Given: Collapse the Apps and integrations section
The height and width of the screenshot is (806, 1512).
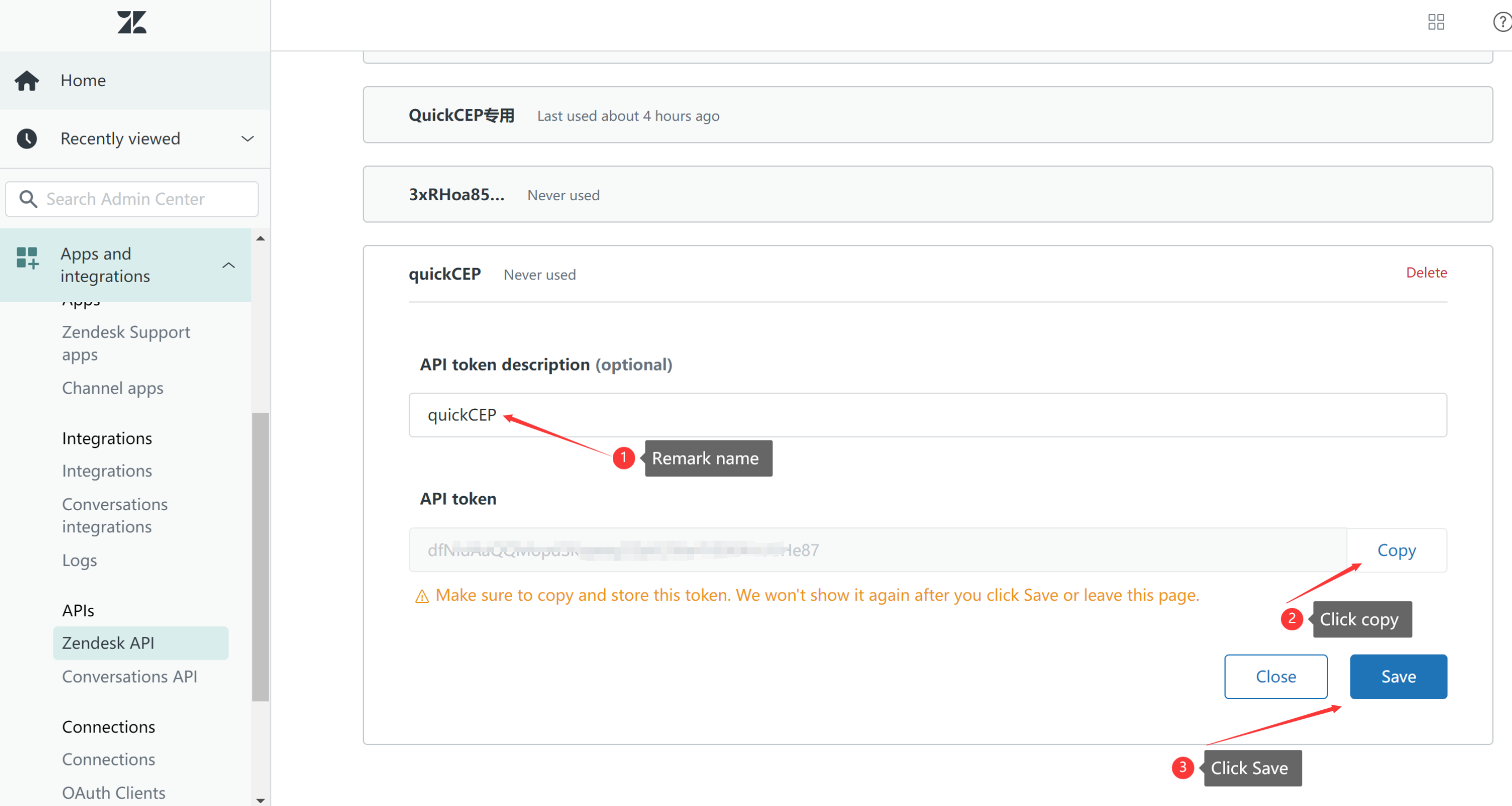Looking at the screenshot, I should pos(229,265).
